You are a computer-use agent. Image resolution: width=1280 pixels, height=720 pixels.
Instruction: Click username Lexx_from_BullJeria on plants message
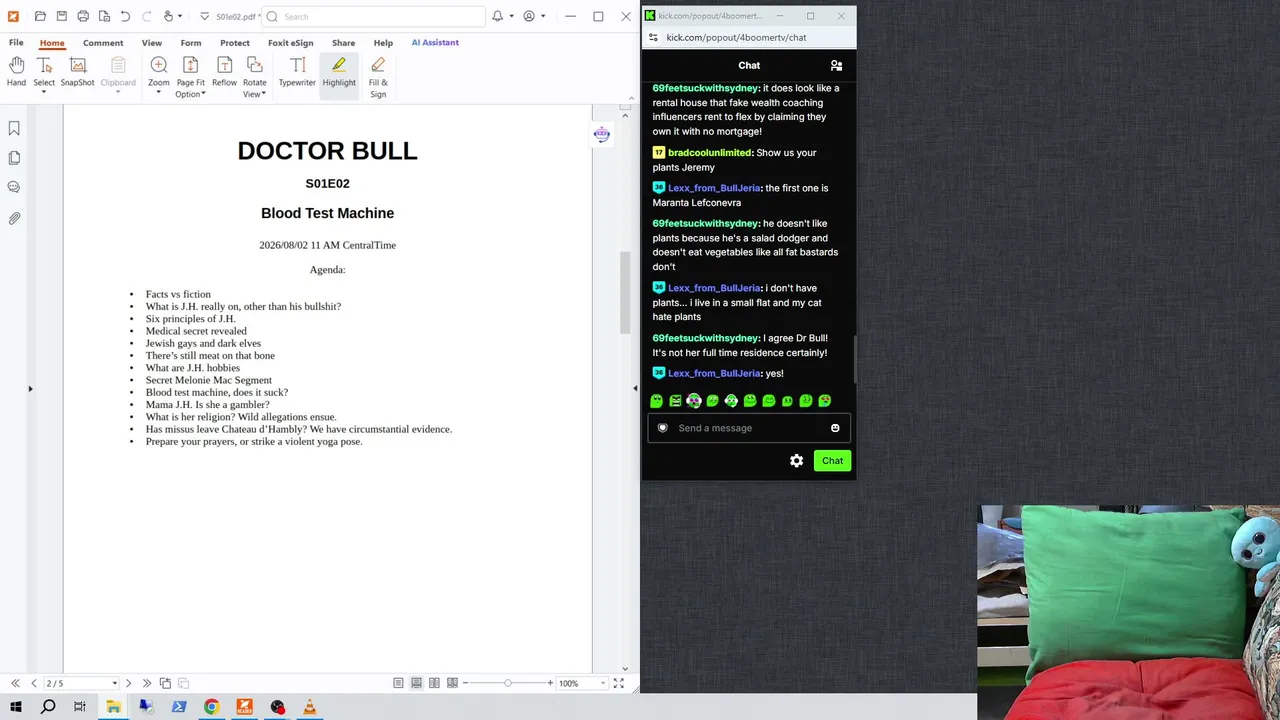(x=715, y=288)
